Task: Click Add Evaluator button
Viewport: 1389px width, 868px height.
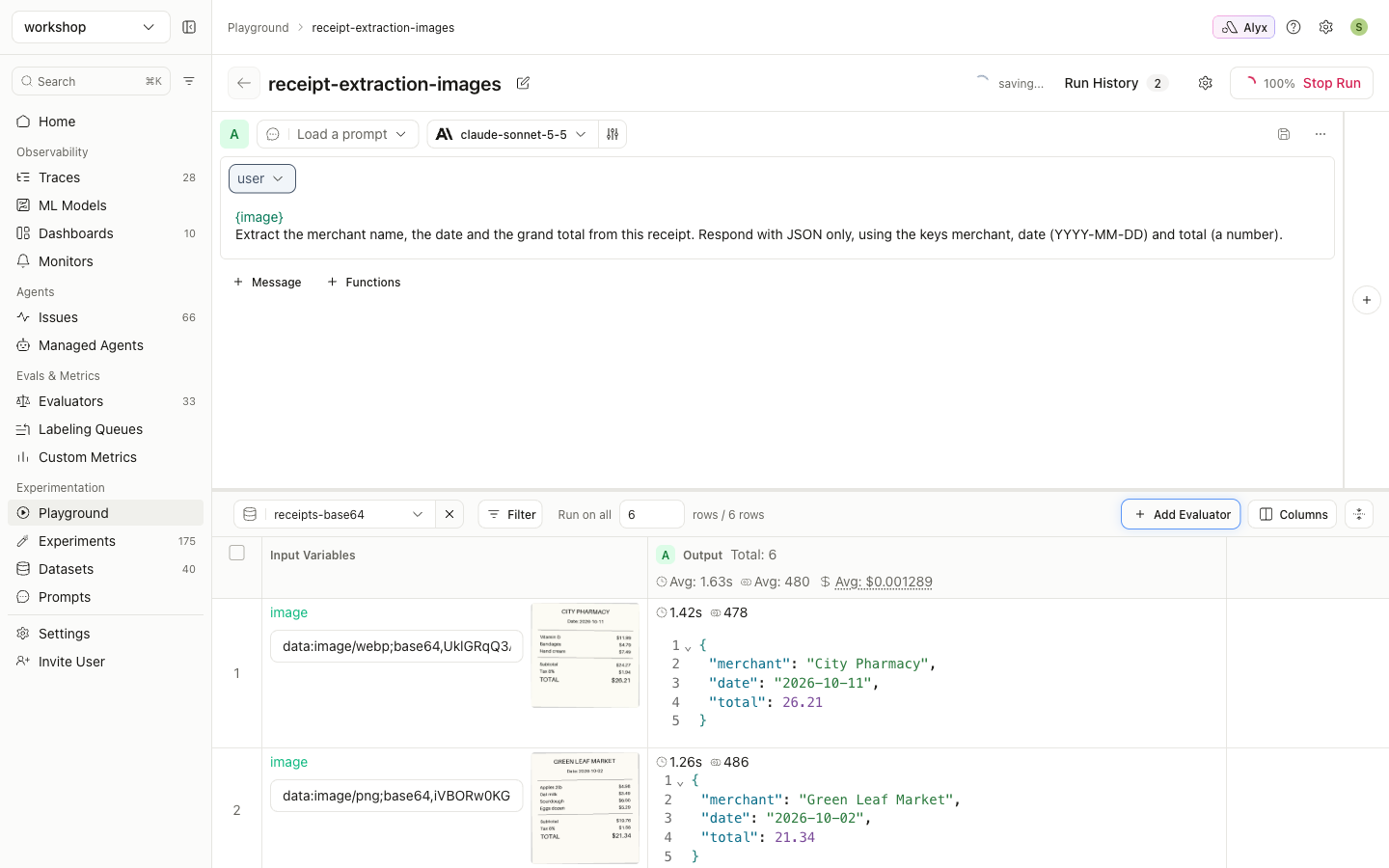Action: pyautogui.click(x=1181, y=514)
